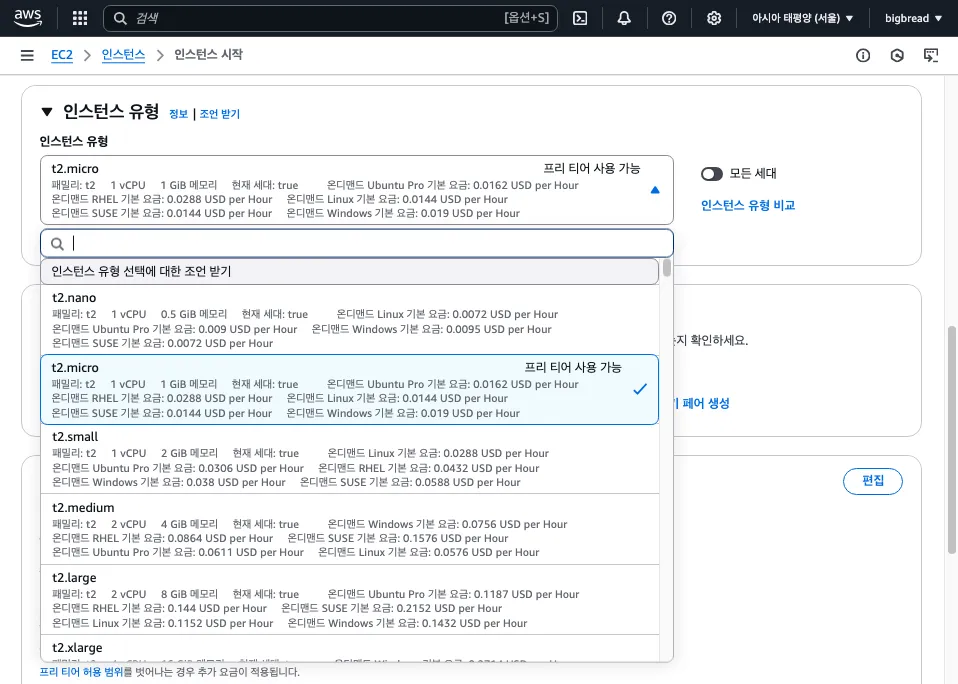The width and height of the screenshot is (958, 684).
Task: Open the settings gear icon
Action: 714,18
